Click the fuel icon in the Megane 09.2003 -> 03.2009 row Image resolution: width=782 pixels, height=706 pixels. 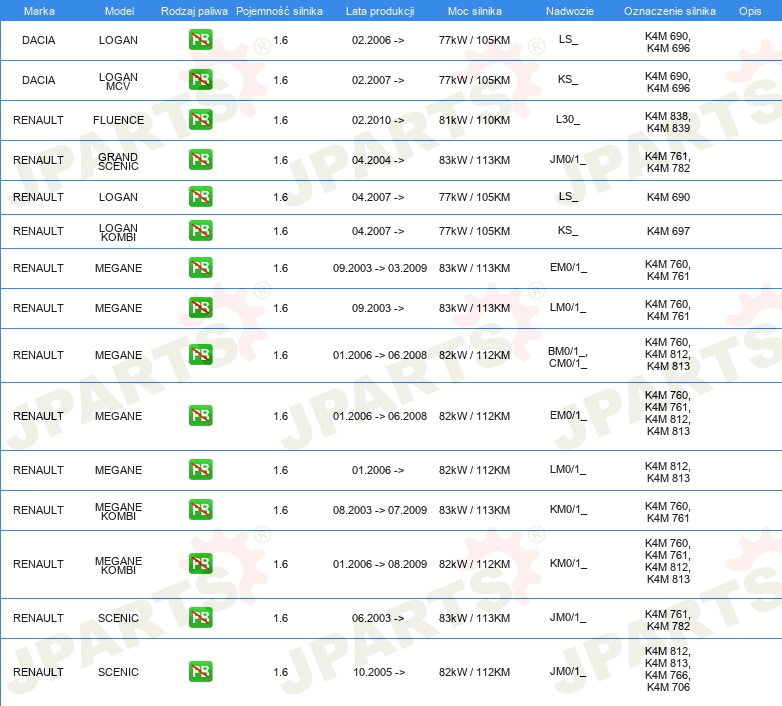(x=200, y=268)
